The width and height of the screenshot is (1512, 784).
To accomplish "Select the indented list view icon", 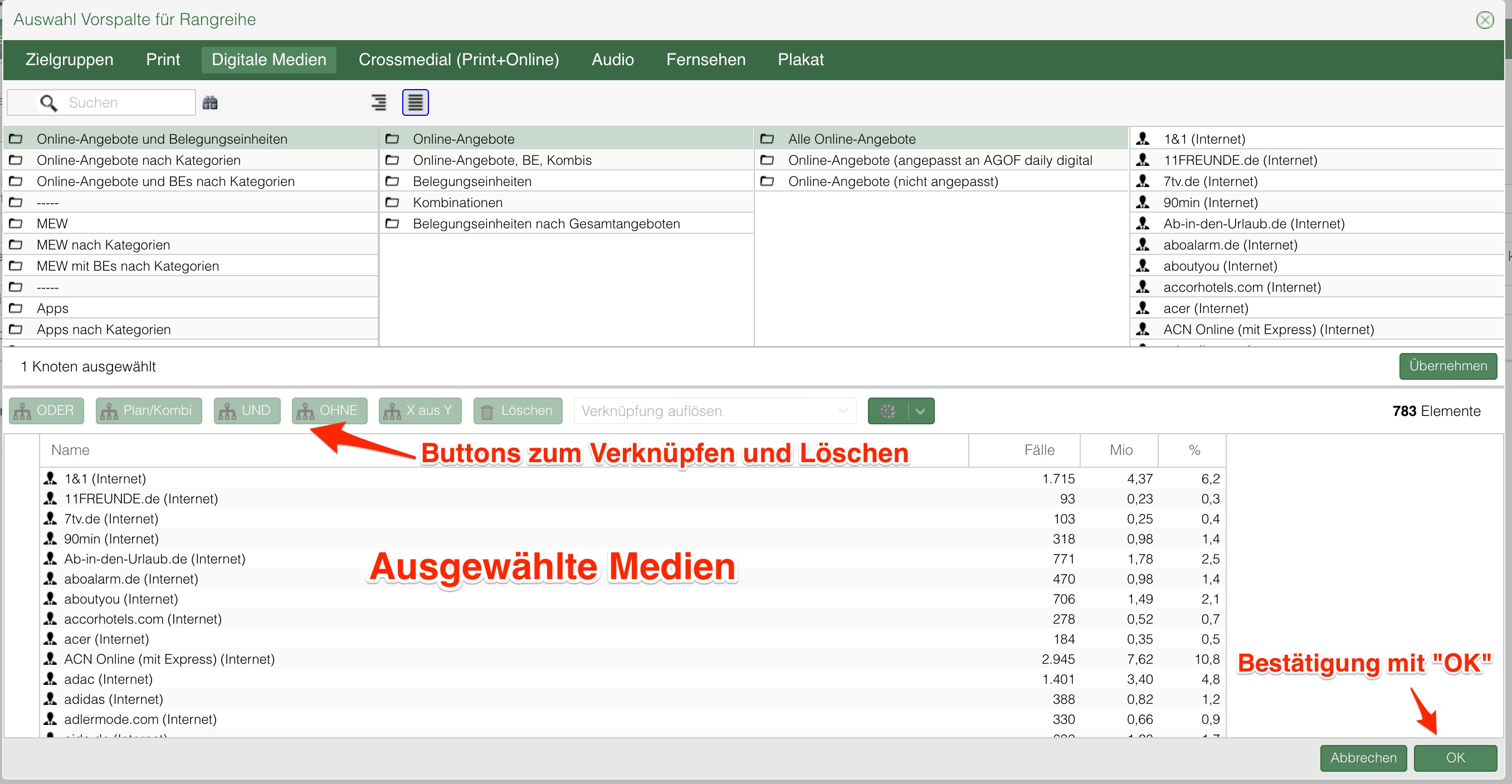I will click(x=379, y=102).
